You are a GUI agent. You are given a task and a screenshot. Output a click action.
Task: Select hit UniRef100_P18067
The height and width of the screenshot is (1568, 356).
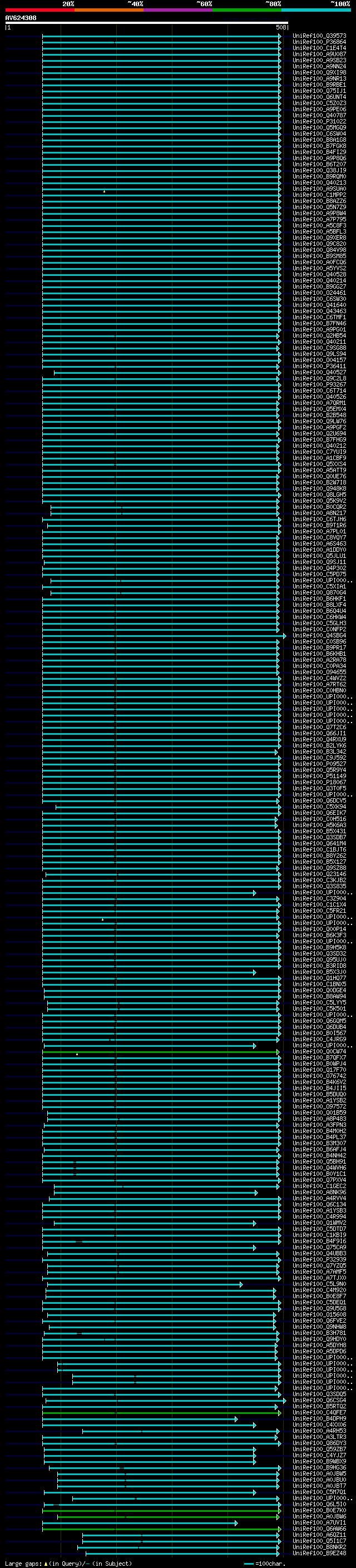click(x=319, y=782)
